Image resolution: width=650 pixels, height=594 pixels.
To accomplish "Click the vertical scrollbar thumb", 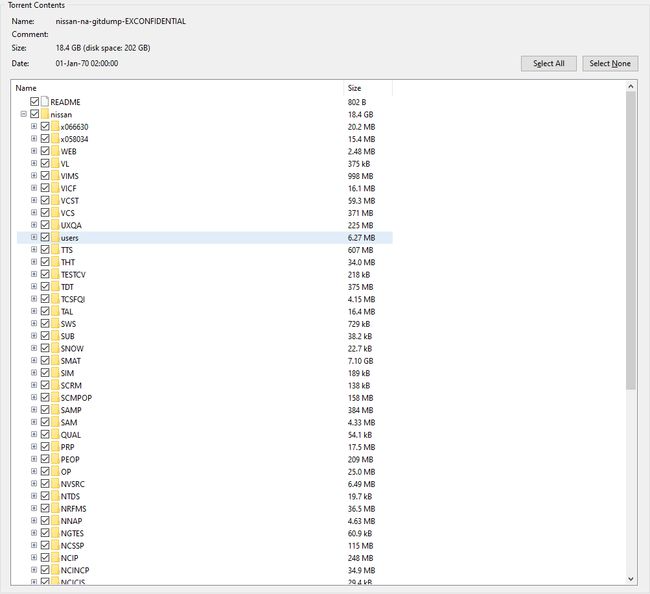I will click(631, 240).
